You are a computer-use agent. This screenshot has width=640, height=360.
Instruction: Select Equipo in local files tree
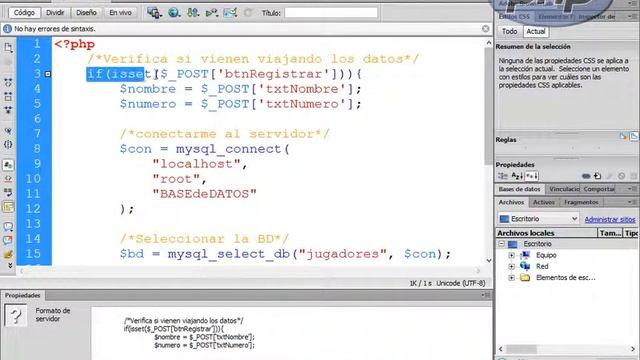[x=546, y=255]
